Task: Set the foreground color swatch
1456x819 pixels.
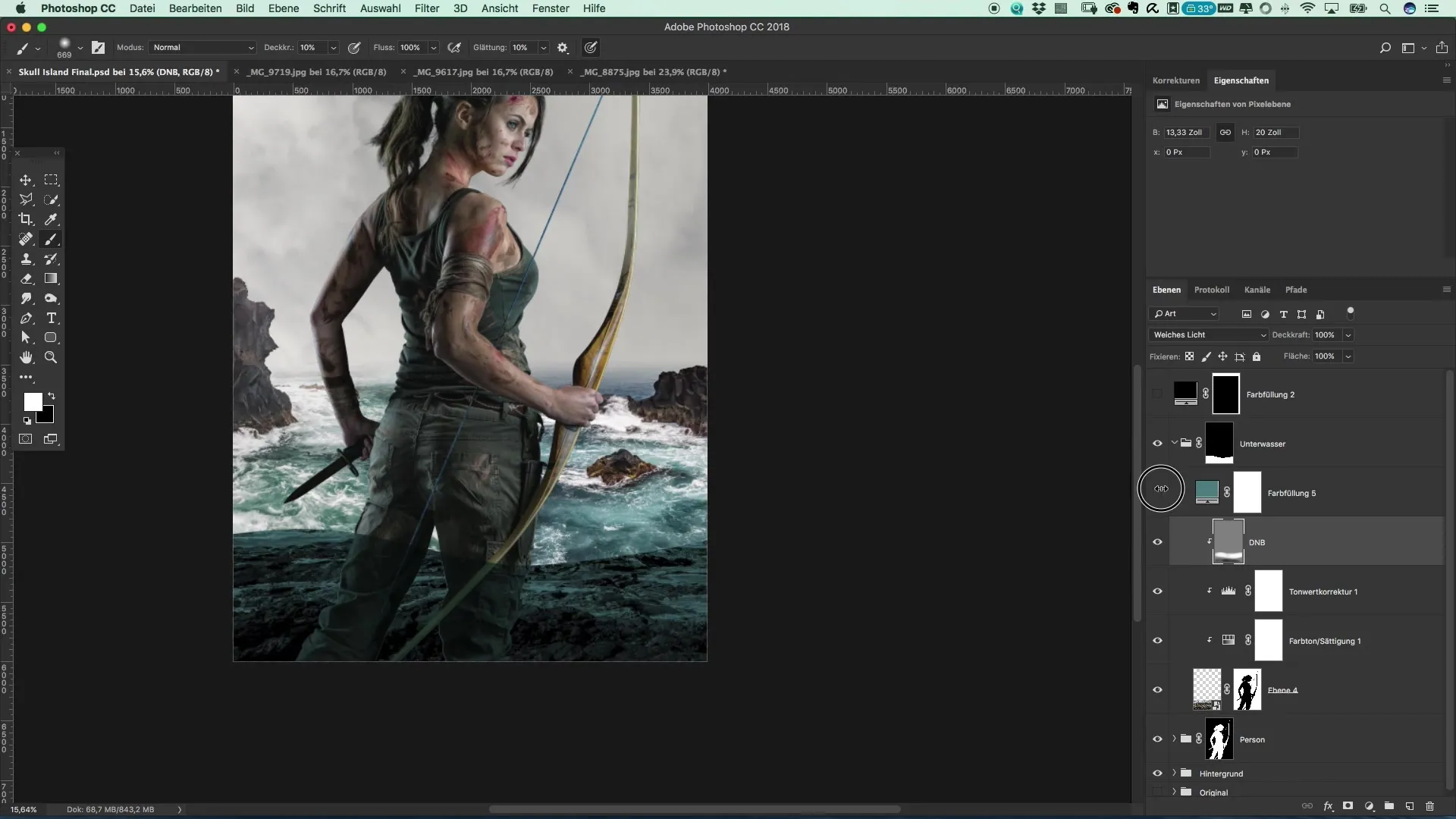Action: [x=33, y=402]
